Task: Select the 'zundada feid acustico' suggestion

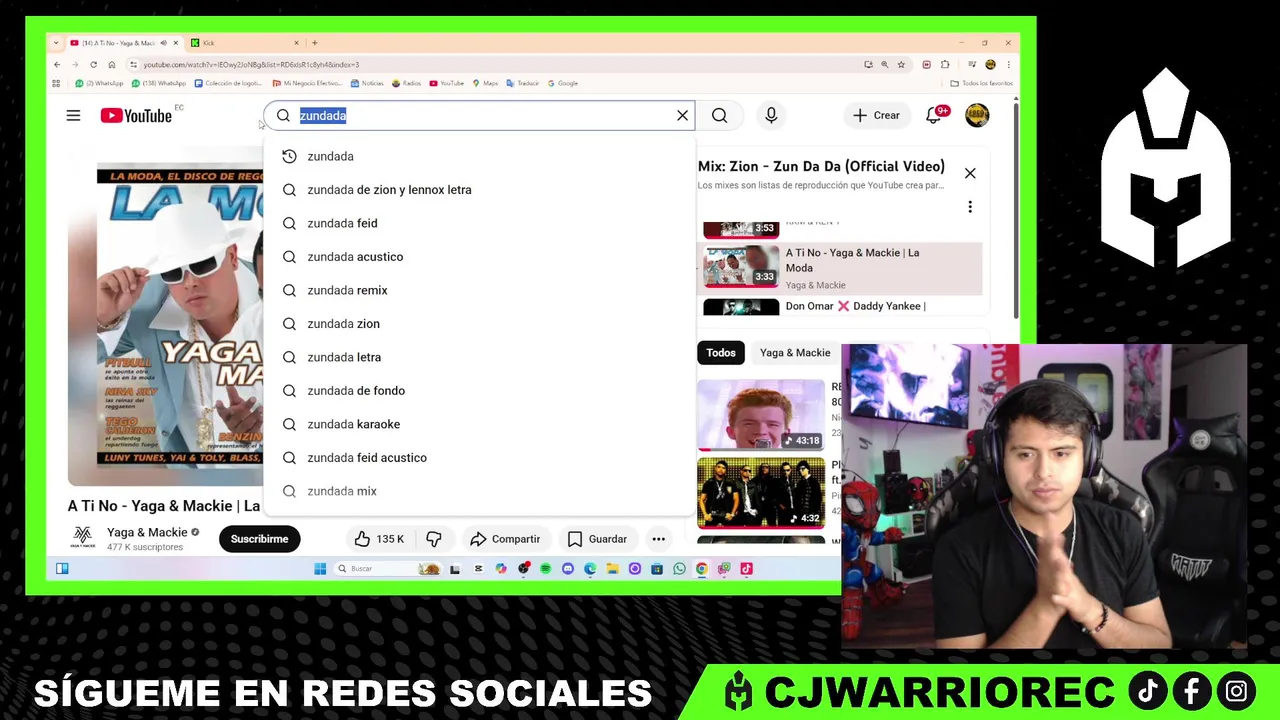Action: point(479,458)
